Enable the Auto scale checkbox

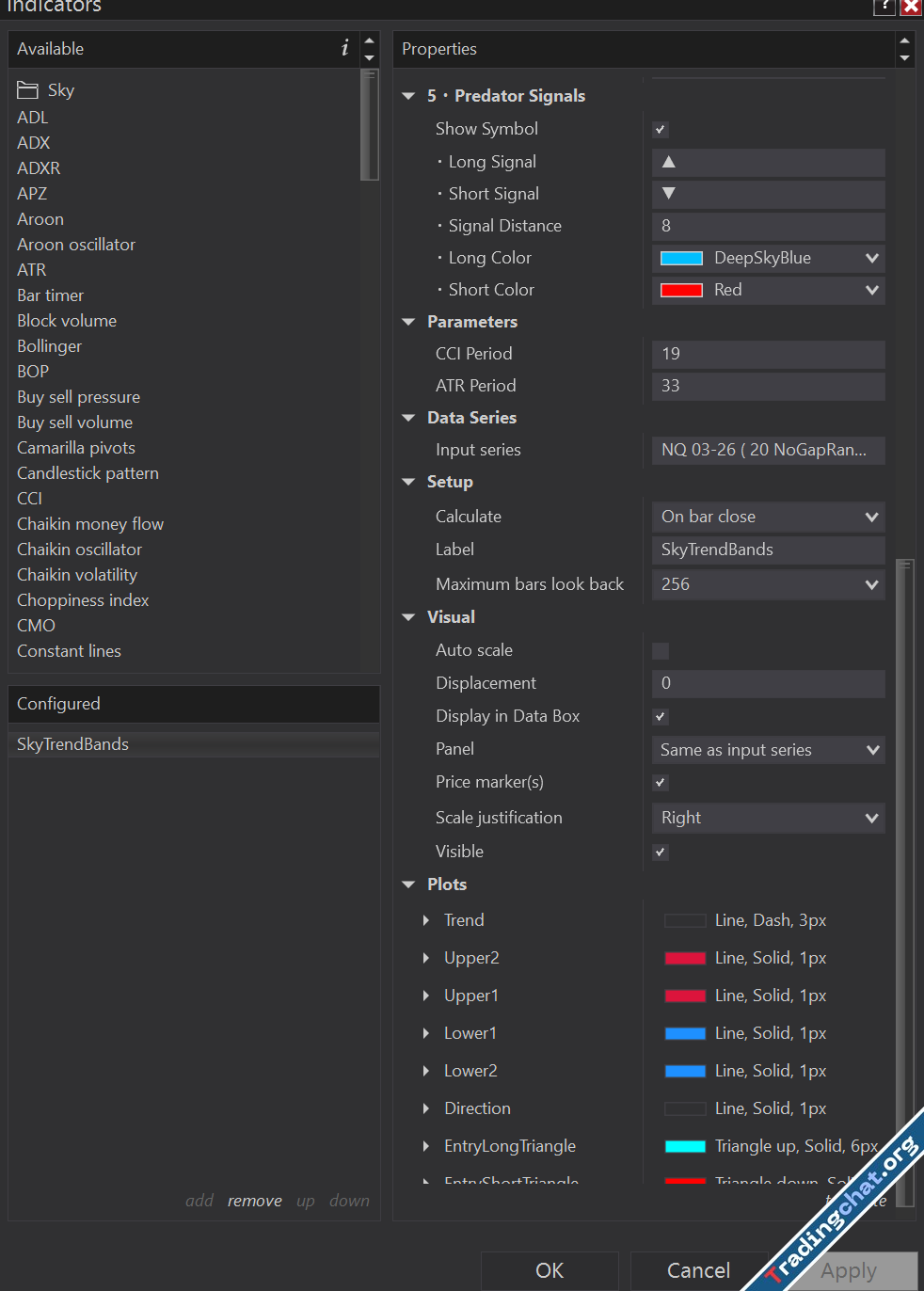pyautogui.click(x=661, y=651)
